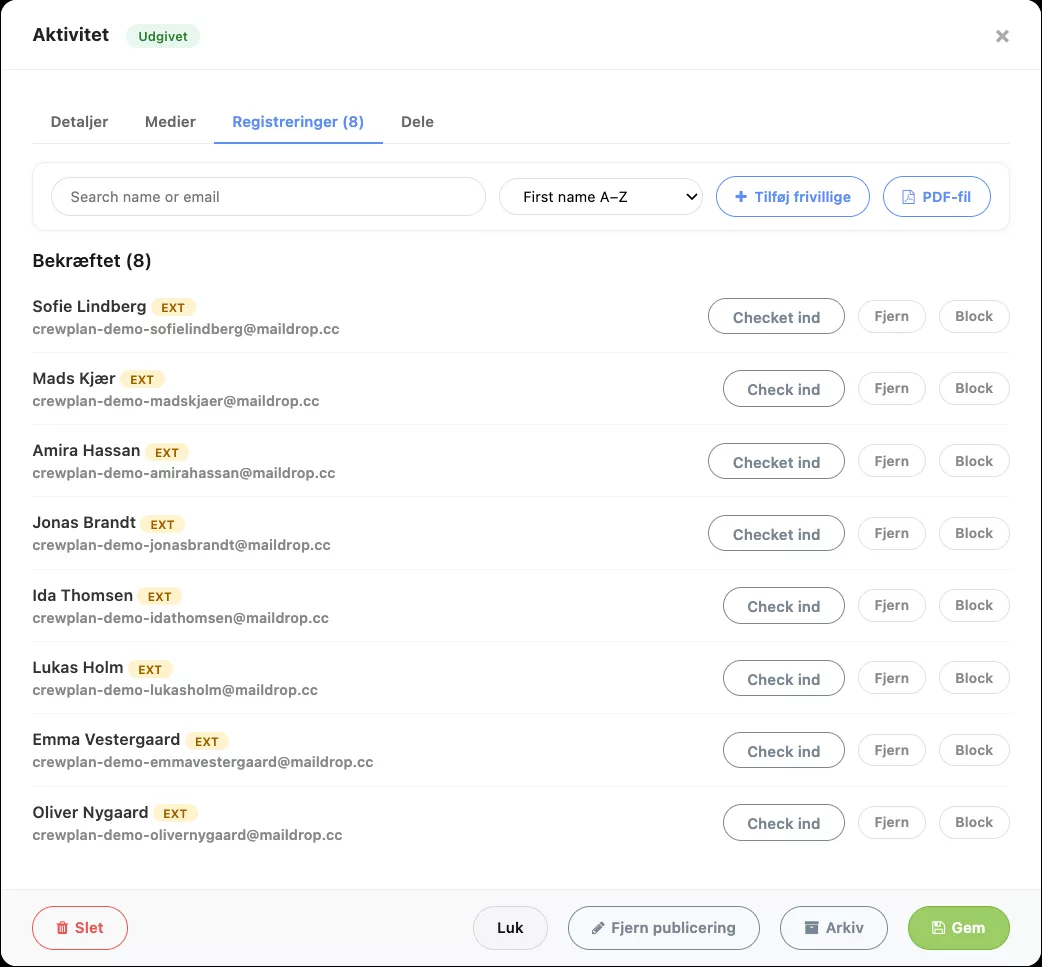Click the name Jonas Brandt

coord(84,523)
